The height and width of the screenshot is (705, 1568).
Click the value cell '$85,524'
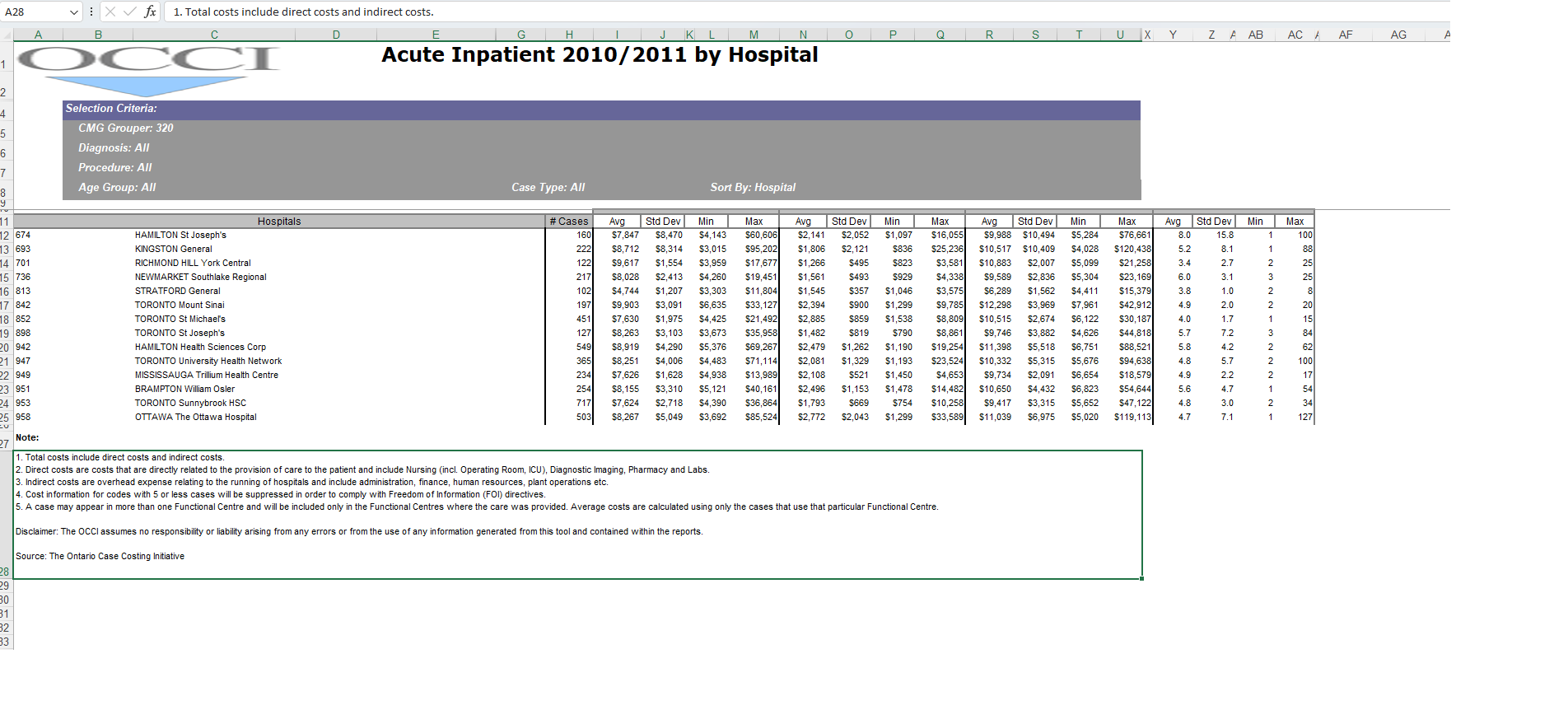pyautogui.click(x=761, y=418)
